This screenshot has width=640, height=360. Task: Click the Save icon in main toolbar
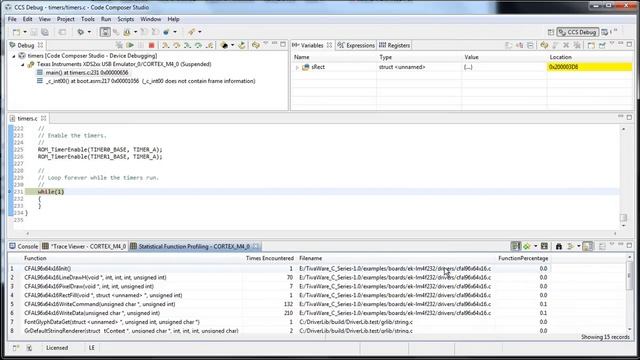point(34,32)
